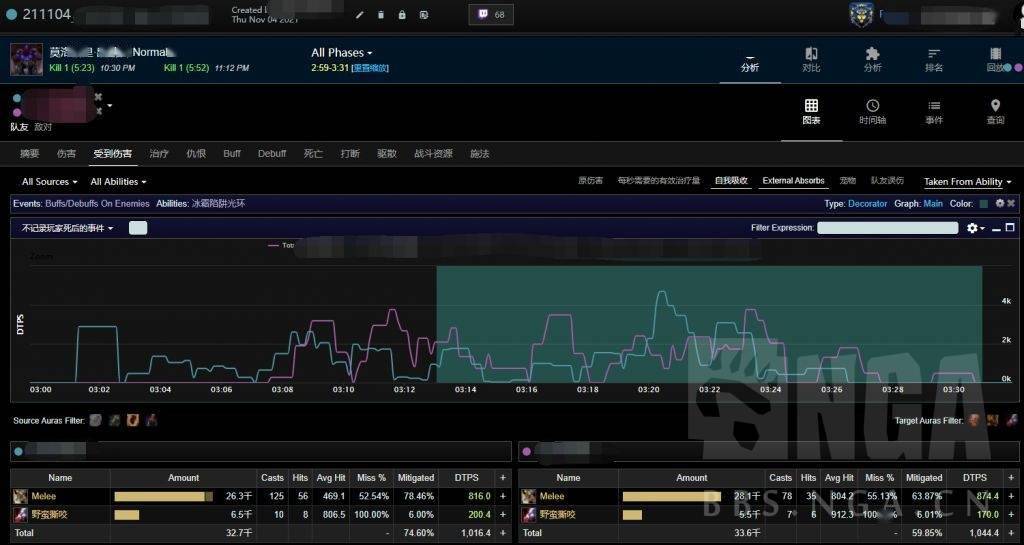Viewport: 1024px width, 545px height.
Task: Open the Twitch badge showing 68
Action: tap(491, 15)
